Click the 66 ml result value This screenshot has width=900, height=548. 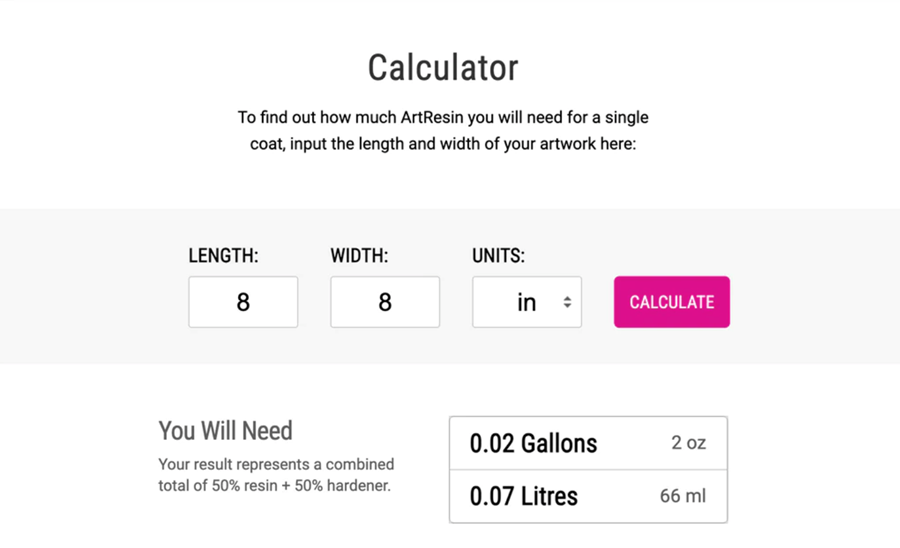tap(683, 496)
